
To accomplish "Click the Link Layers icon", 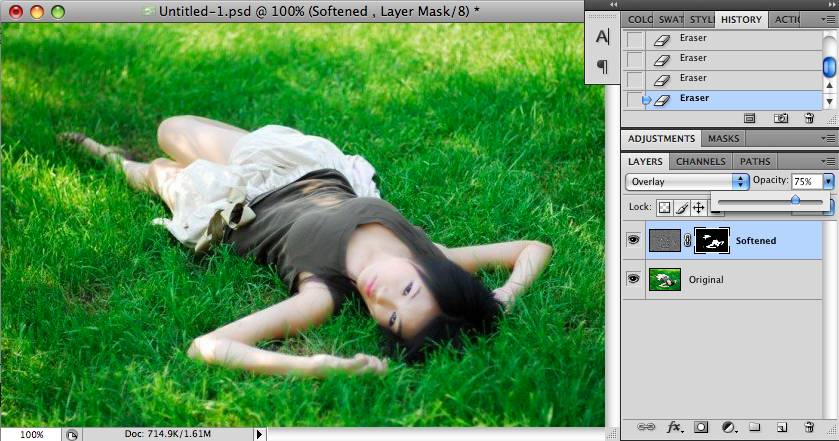I will pos(646,427).
